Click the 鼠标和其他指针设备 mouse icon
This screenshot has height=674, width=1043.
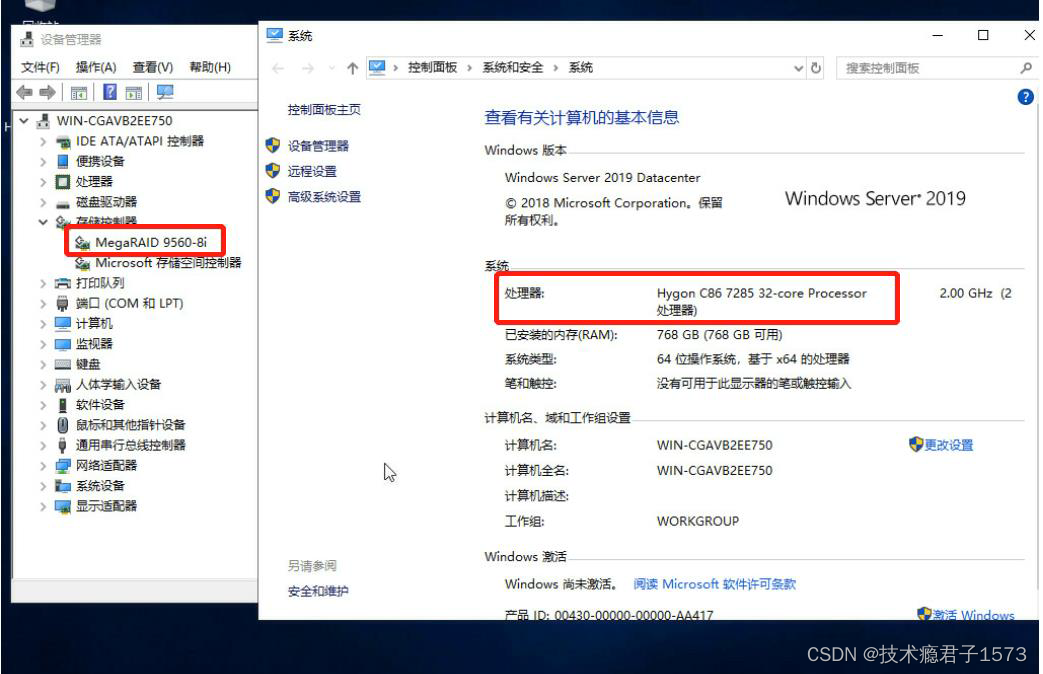click(x=63, y=425)
